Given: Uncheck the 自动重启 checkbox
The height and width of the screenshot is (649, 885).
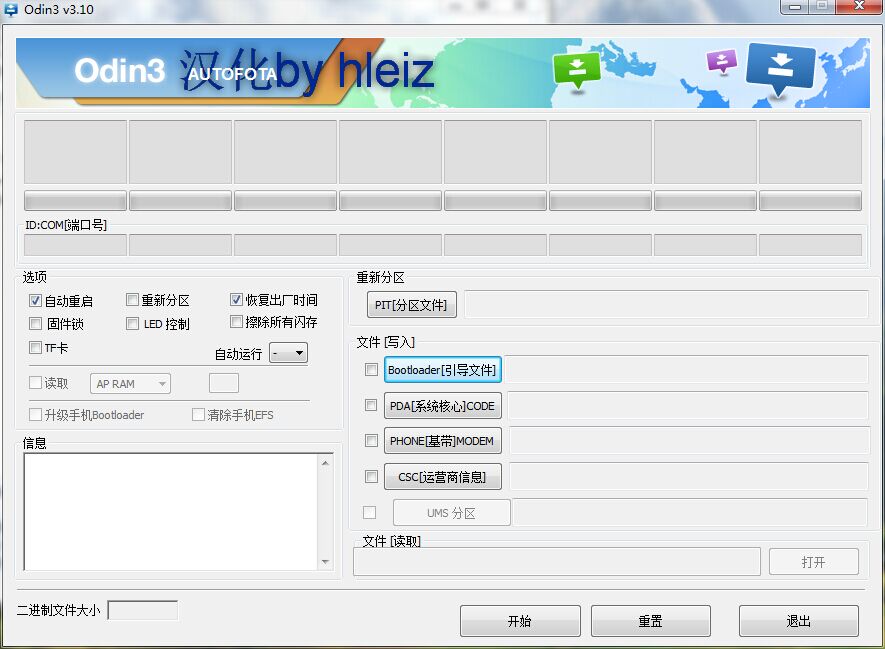Looking at the screenshot, I should coord(35,301).
